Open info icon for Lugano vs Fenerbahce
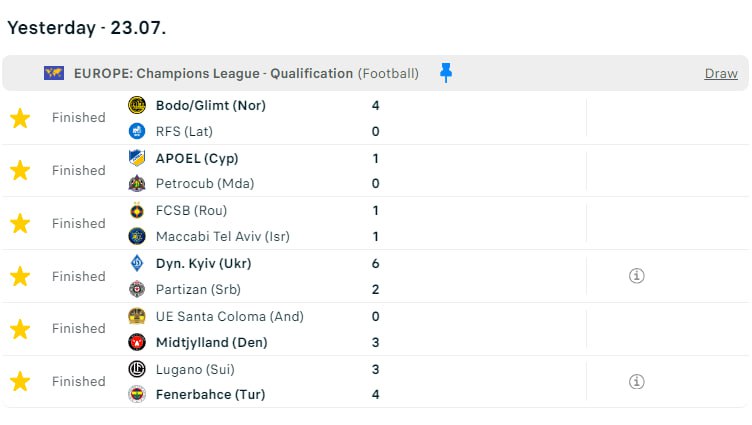The width and height of the screenshot is (752, 425). [637, 381]
